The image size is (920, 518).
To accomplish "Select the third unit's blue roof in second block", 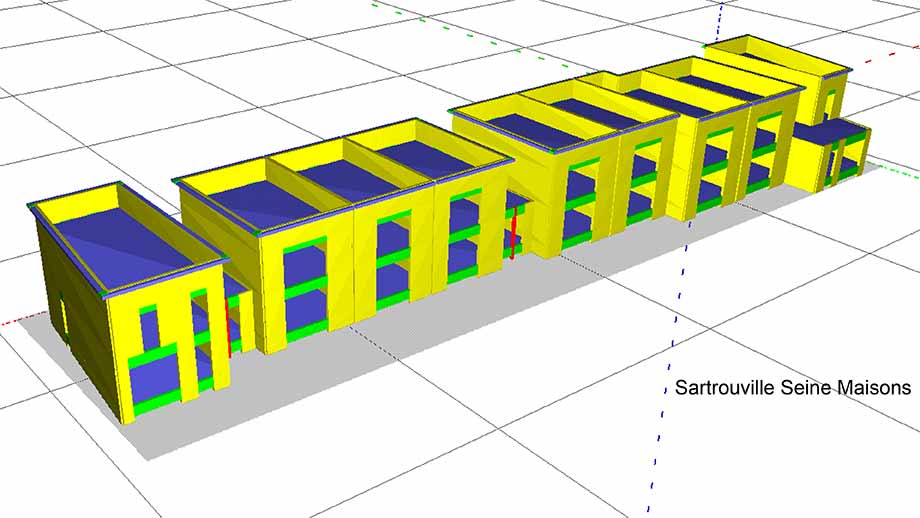I will pos(420,154).
